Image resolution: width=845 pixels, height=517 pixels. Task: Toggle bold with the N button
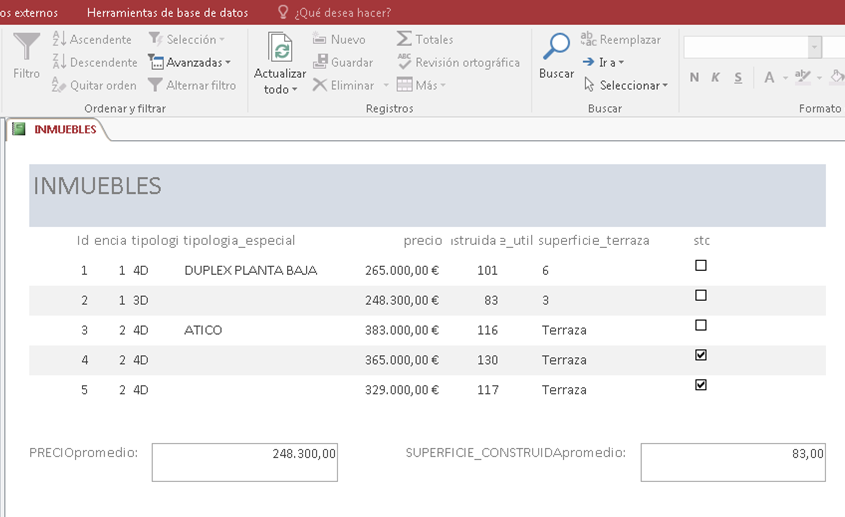tap(694, 78)
